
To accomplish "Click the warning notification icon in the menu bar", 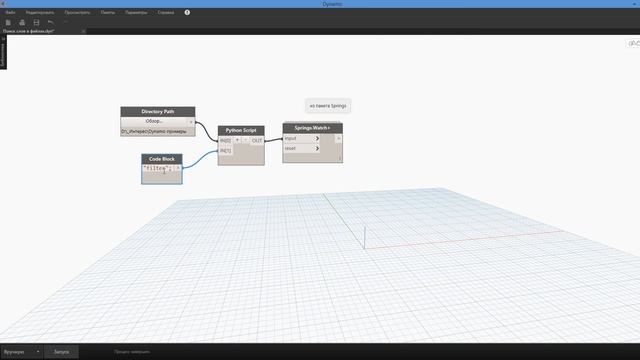I will point(187,13).
